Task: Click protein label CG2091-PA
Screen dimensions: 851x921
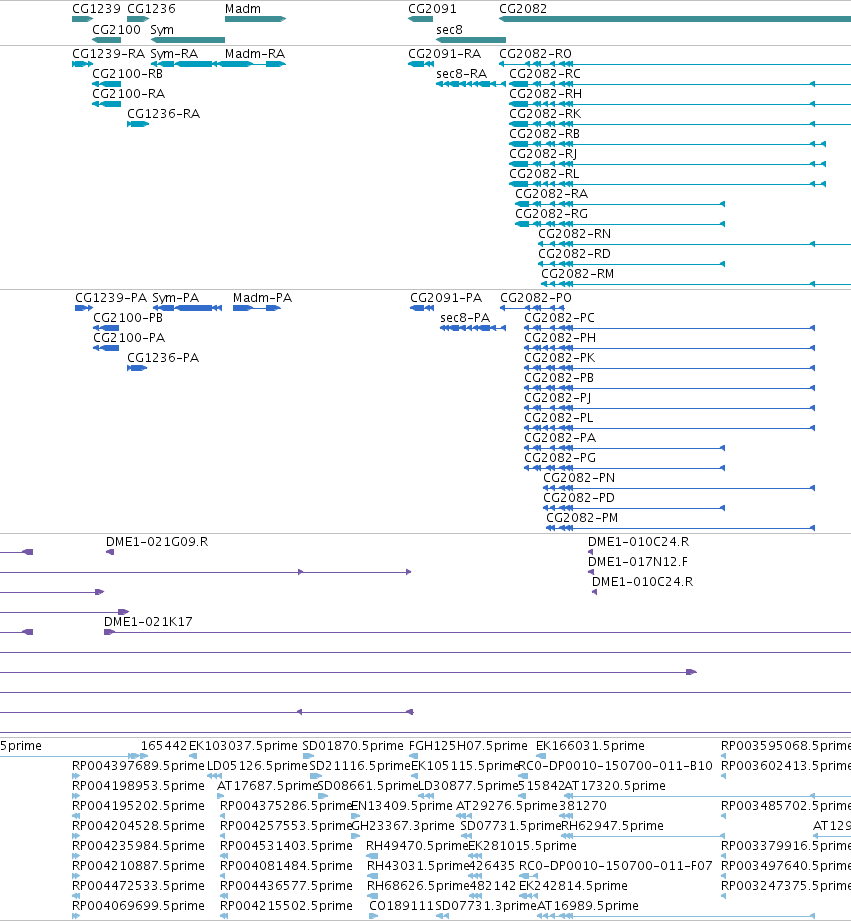Action: point(446,298)
